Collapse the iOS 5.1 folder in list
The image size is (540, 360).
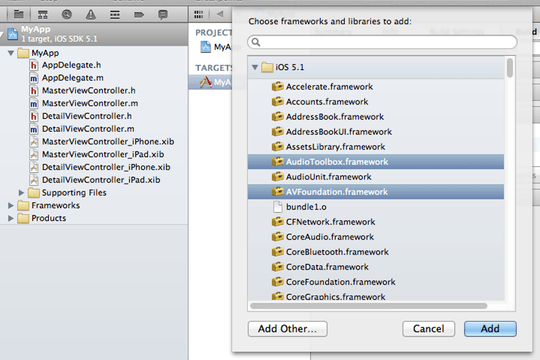click(x=255, y=67)
